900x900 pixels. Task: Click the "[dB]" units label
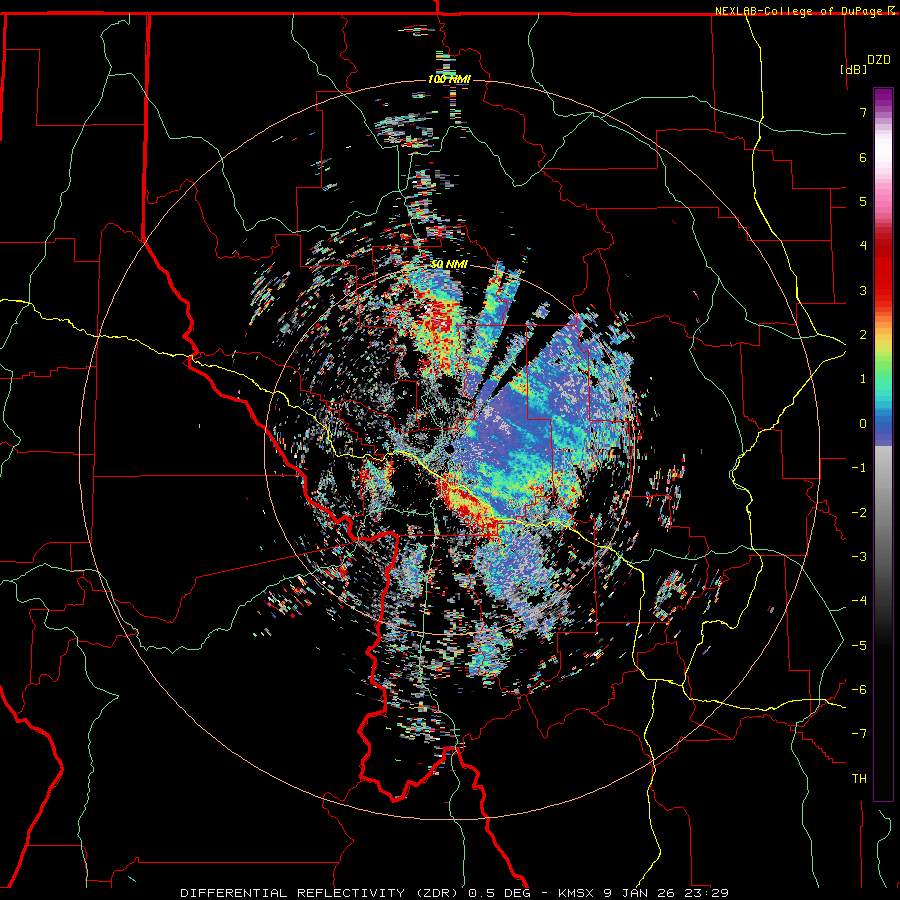[854, 69]
